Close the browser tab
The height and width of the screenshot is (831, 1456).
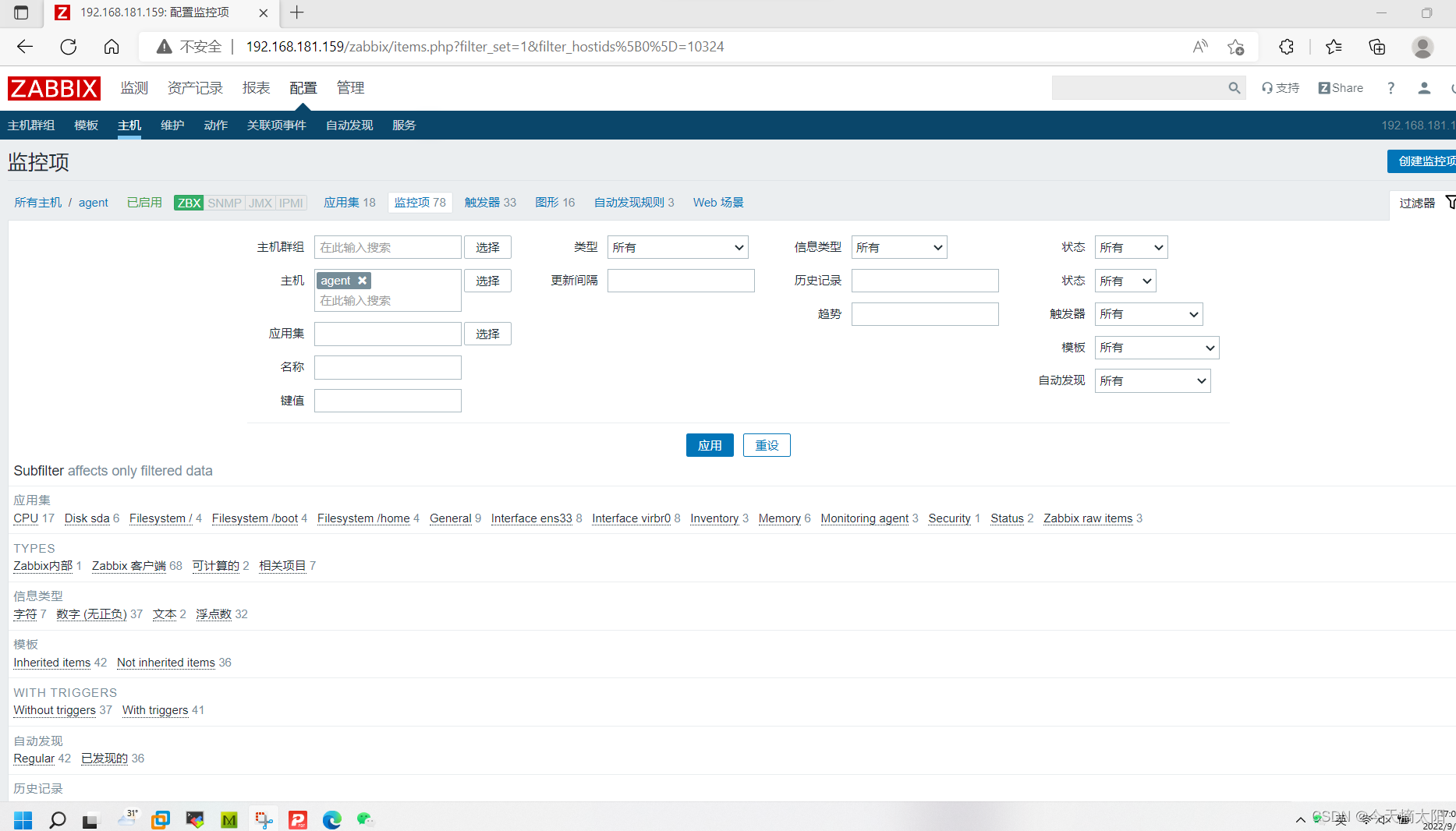[264, 12]
